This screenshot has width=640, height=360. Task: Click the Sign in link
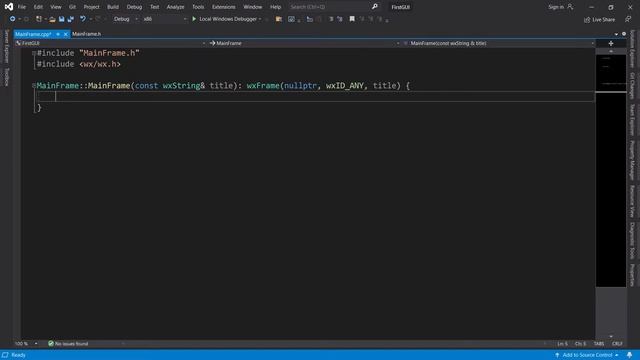click(x=556, y=7)
